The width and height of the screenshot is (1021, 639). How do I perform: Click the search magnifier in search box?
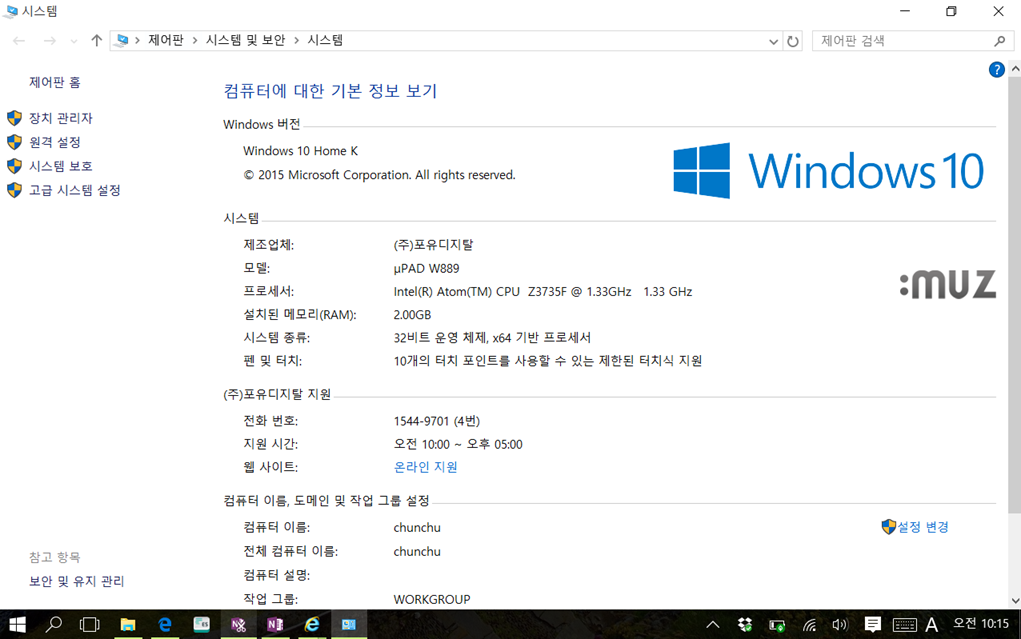(x=1000, y=41)
